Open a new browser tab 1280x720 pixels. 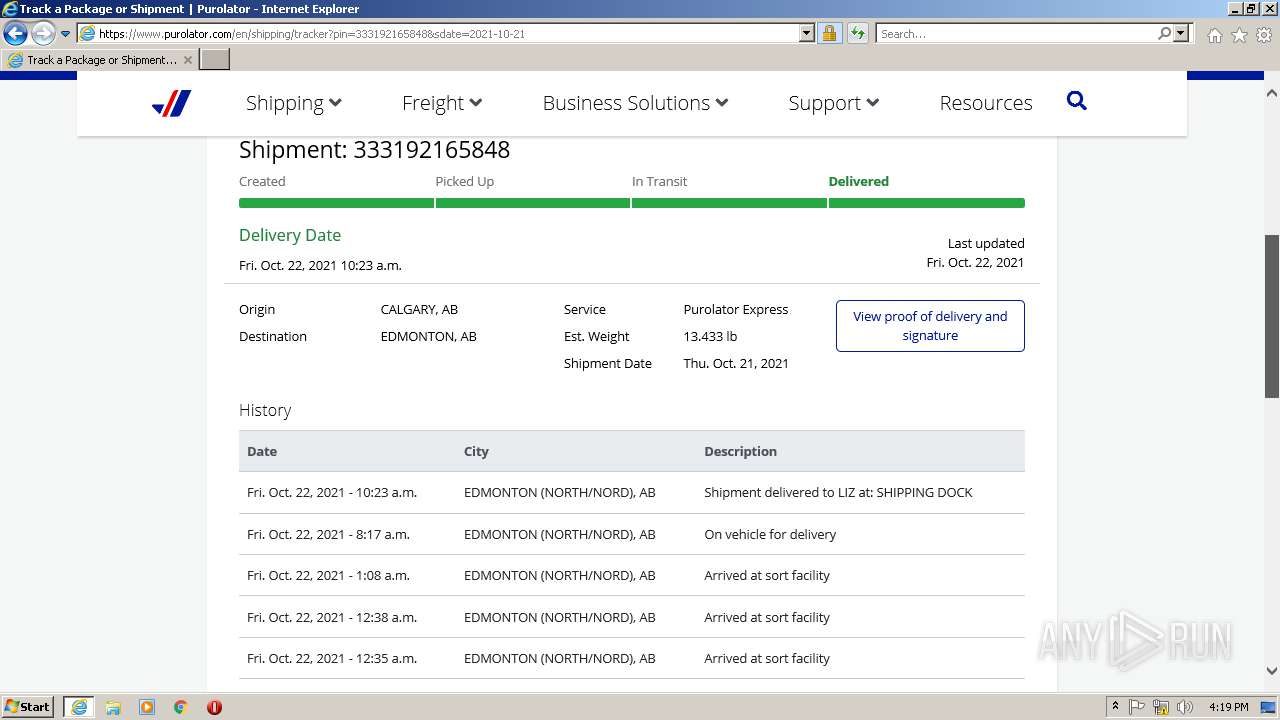tap(214, 60)
